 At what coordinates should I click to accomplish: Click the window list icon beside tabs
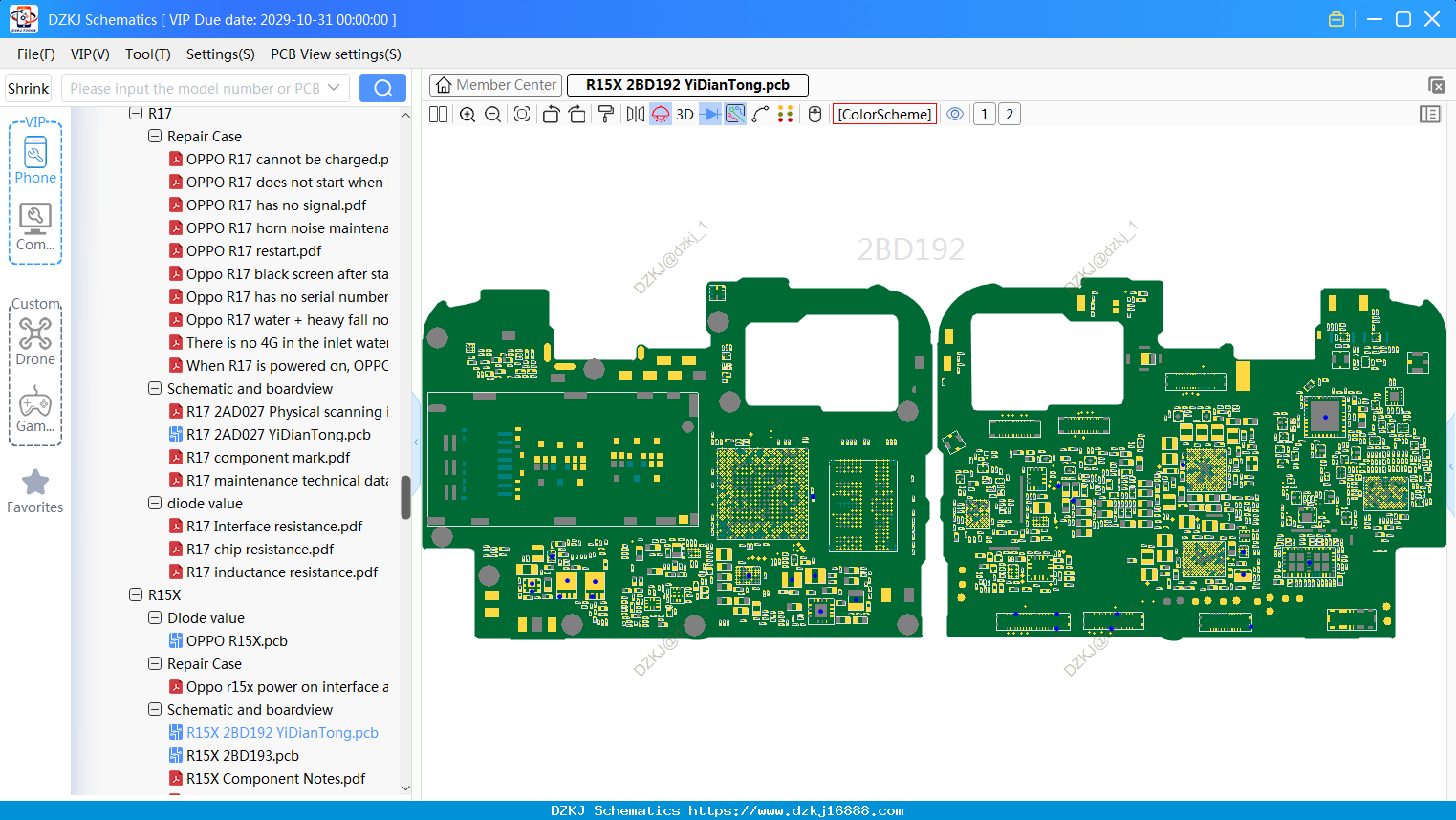1436,85
